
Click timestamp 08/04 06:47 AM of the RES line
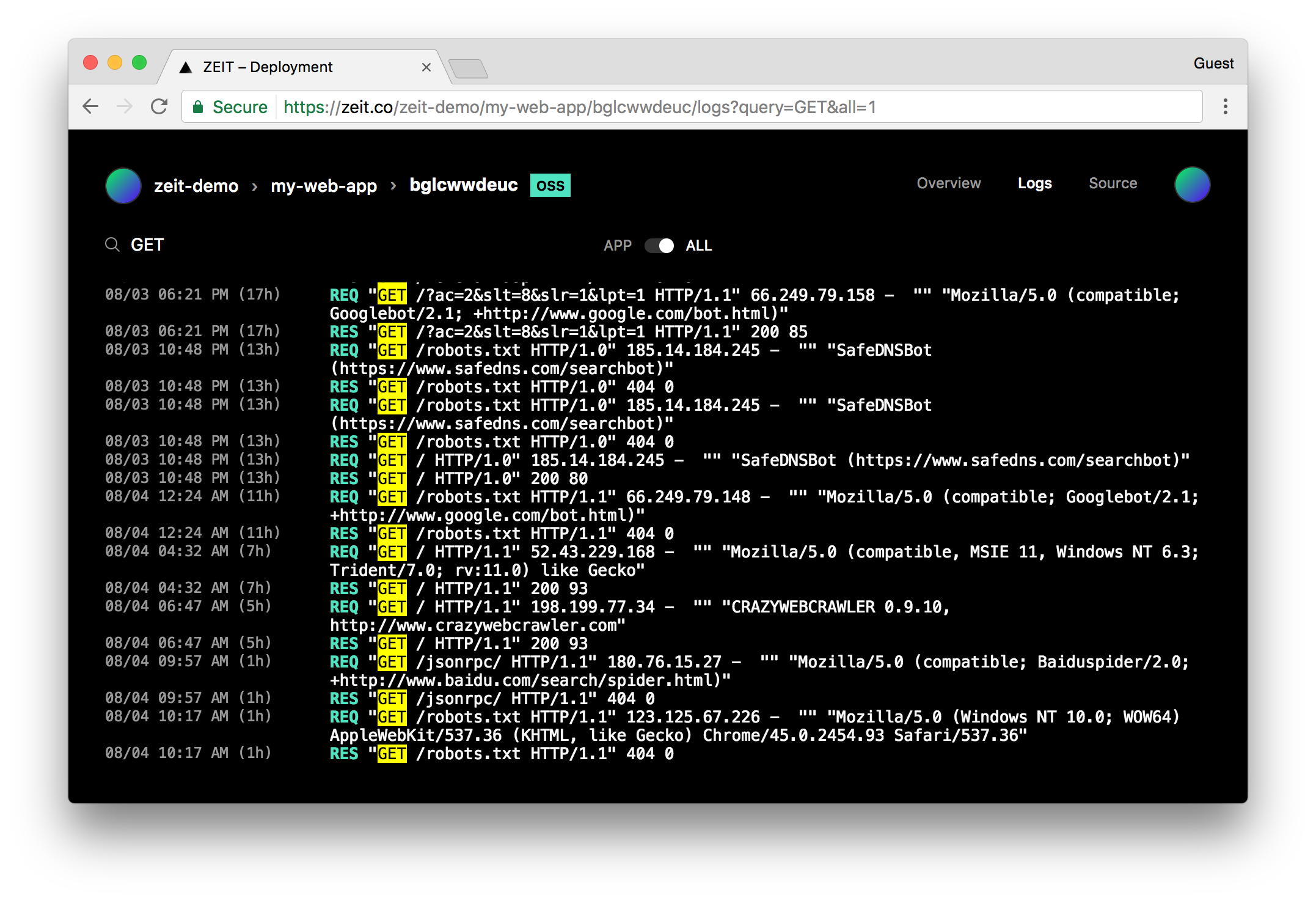188,643
